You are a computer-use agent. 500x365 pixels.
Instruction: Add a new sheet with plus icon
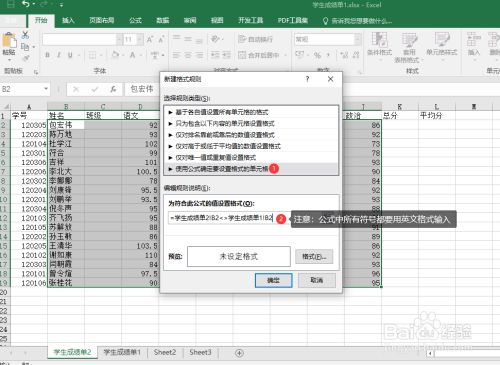click(239, 353)
